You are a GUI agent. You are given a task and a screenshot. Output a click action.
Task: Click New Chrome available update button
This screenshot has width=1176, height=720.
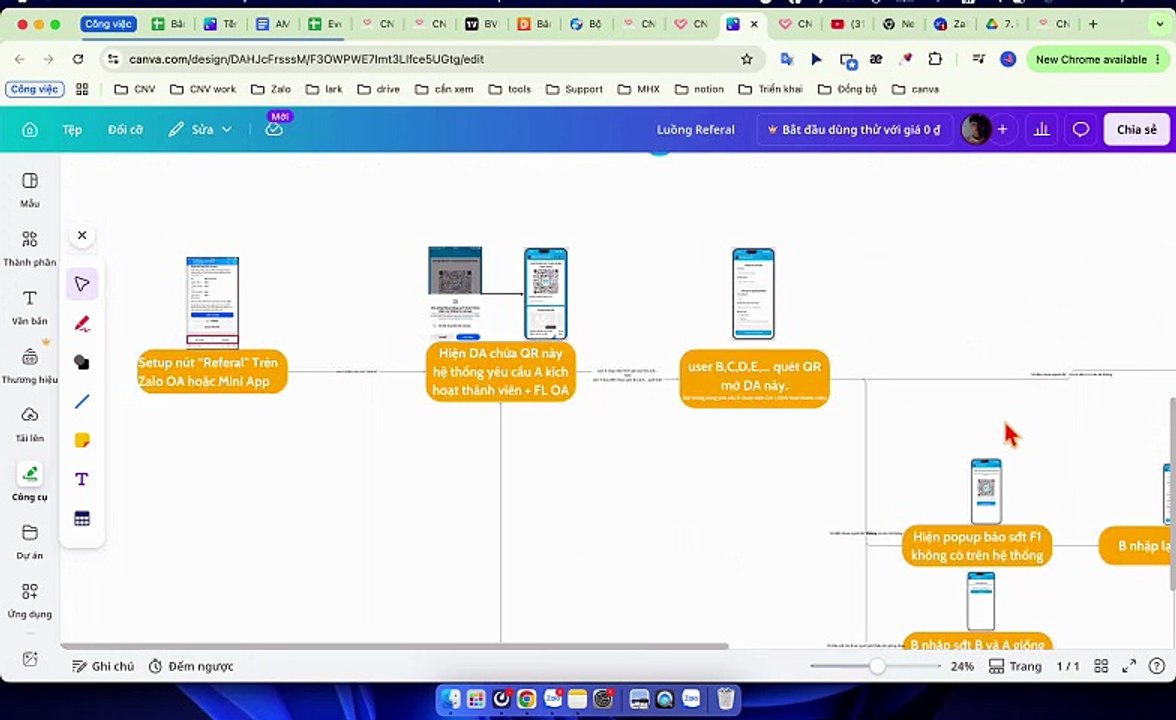coord(1097,59)
